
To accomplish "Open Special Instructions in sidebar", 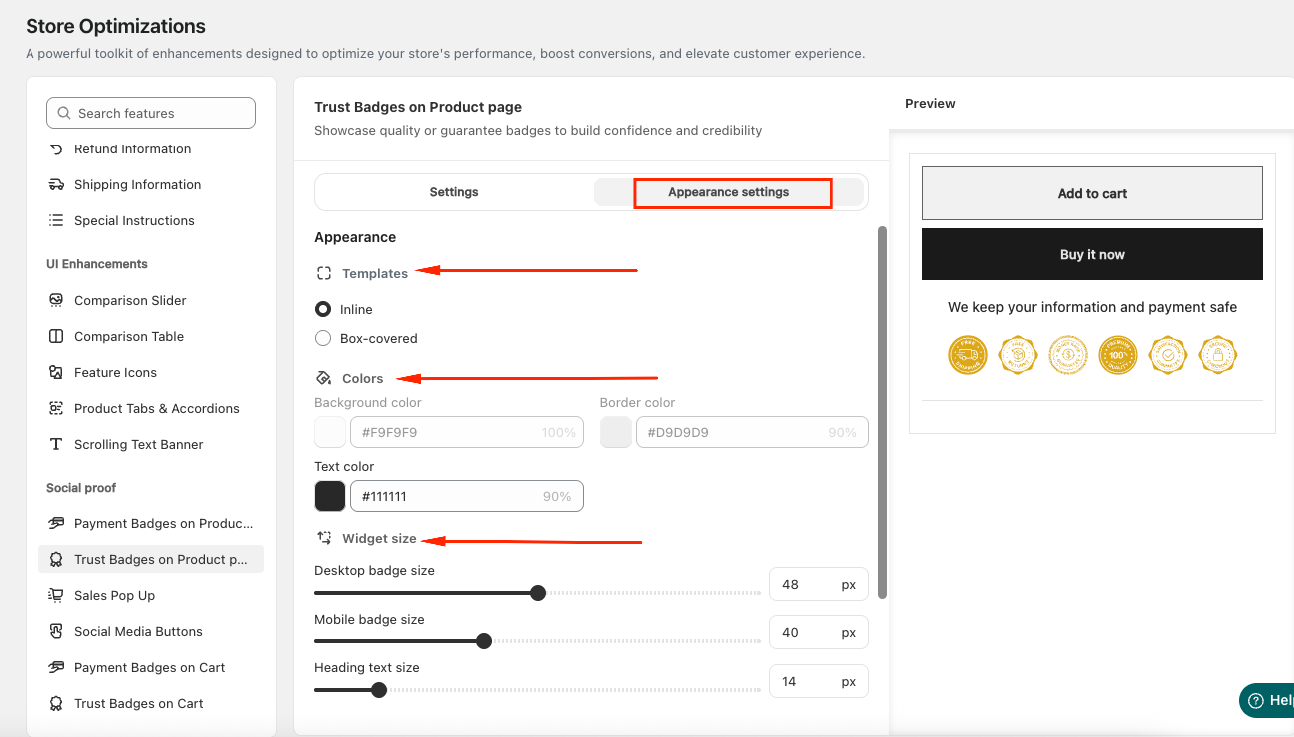I will [134, 221].
